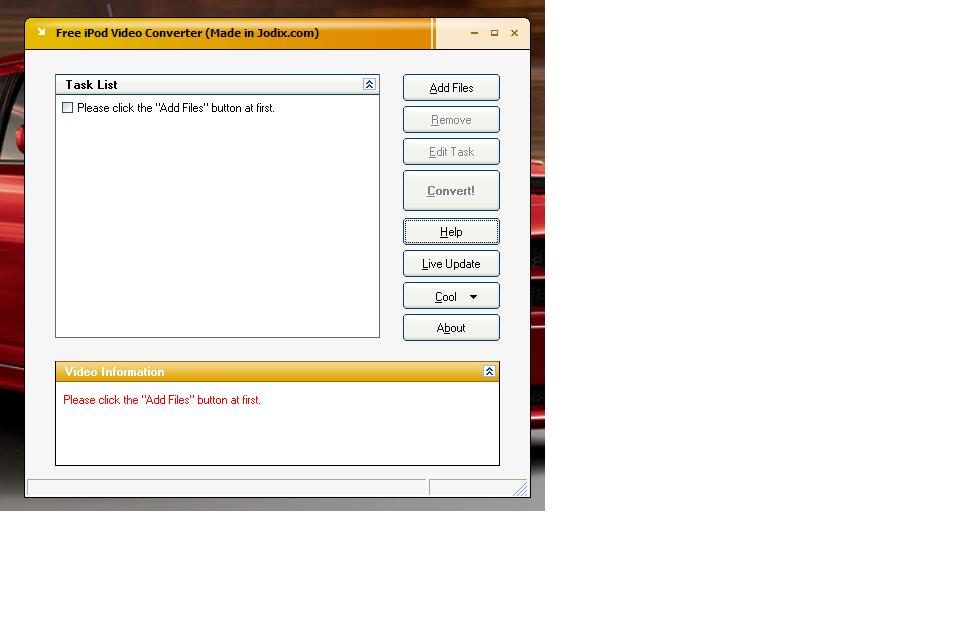Open the Help button
The height and width of the screenshot is (640, 962).
(451, 232)
